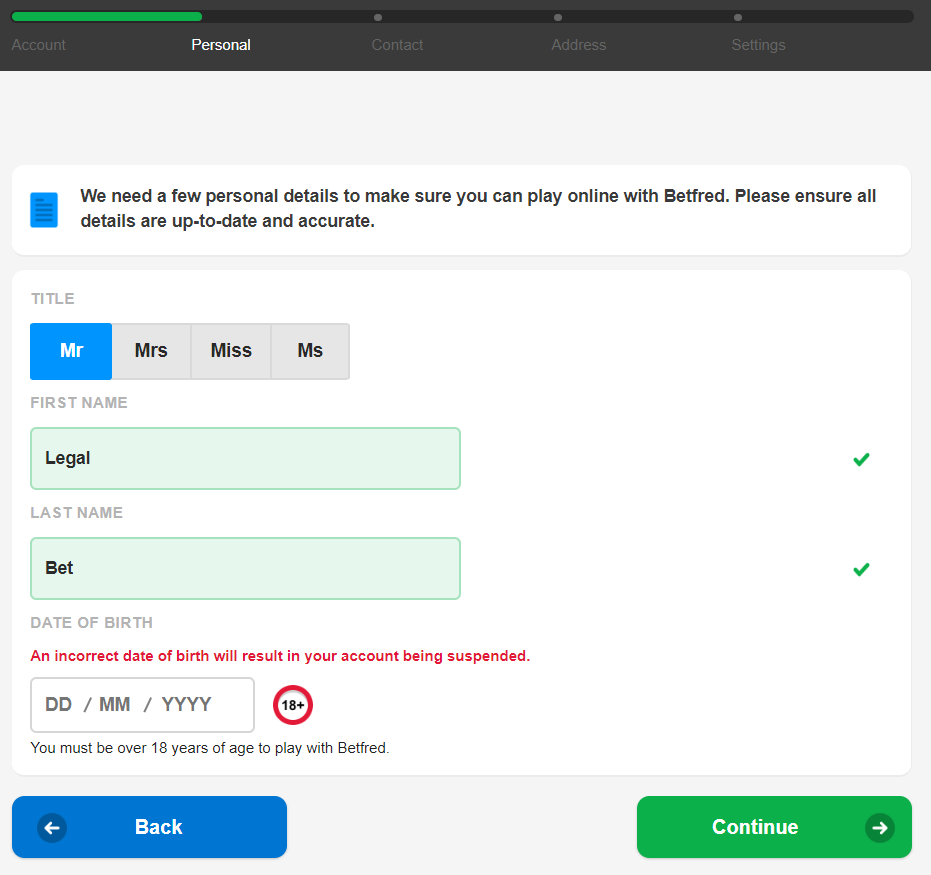Focus the First Name field containing Legal

(x=245, y=458)
